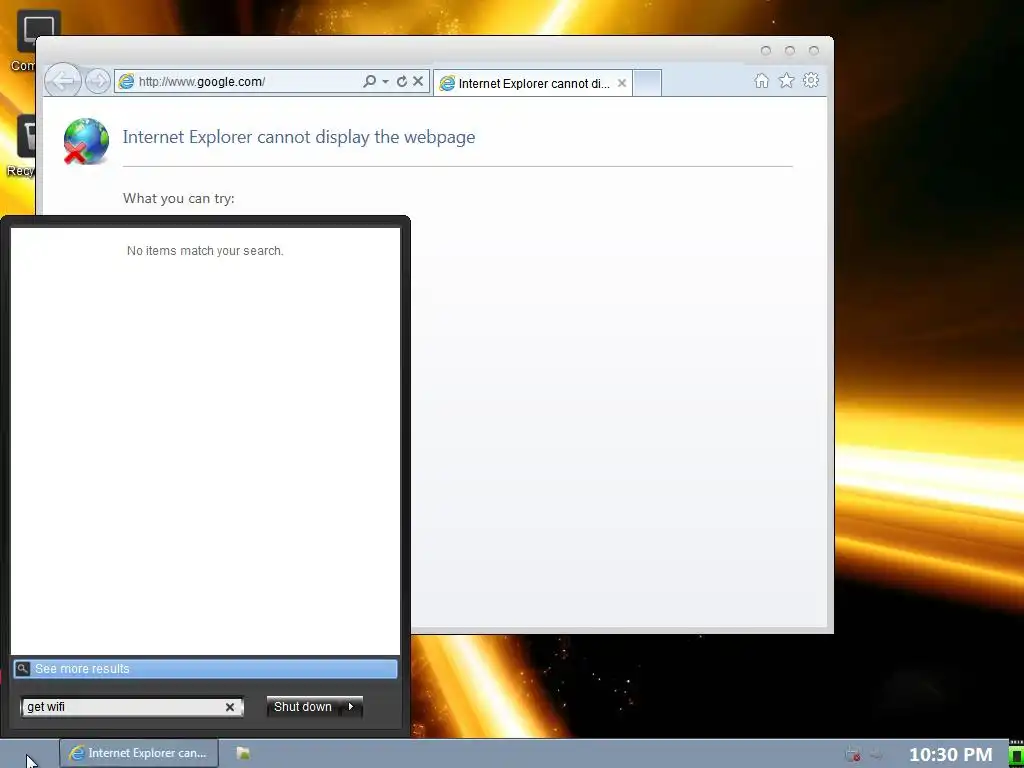Click the network tray icon with red X
Screen dimensions: 1024x768
pyautogui.click(x=852, y=754)
